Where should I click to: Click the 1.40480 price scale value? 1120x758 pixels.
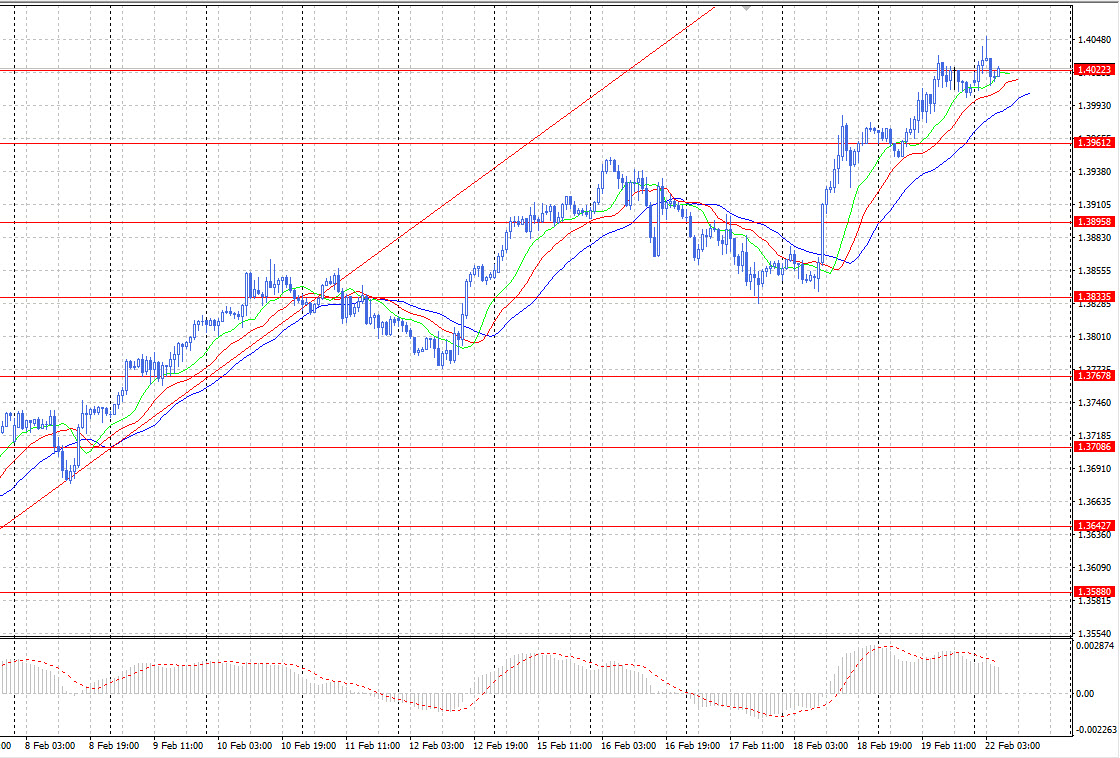pos(1094,40)
